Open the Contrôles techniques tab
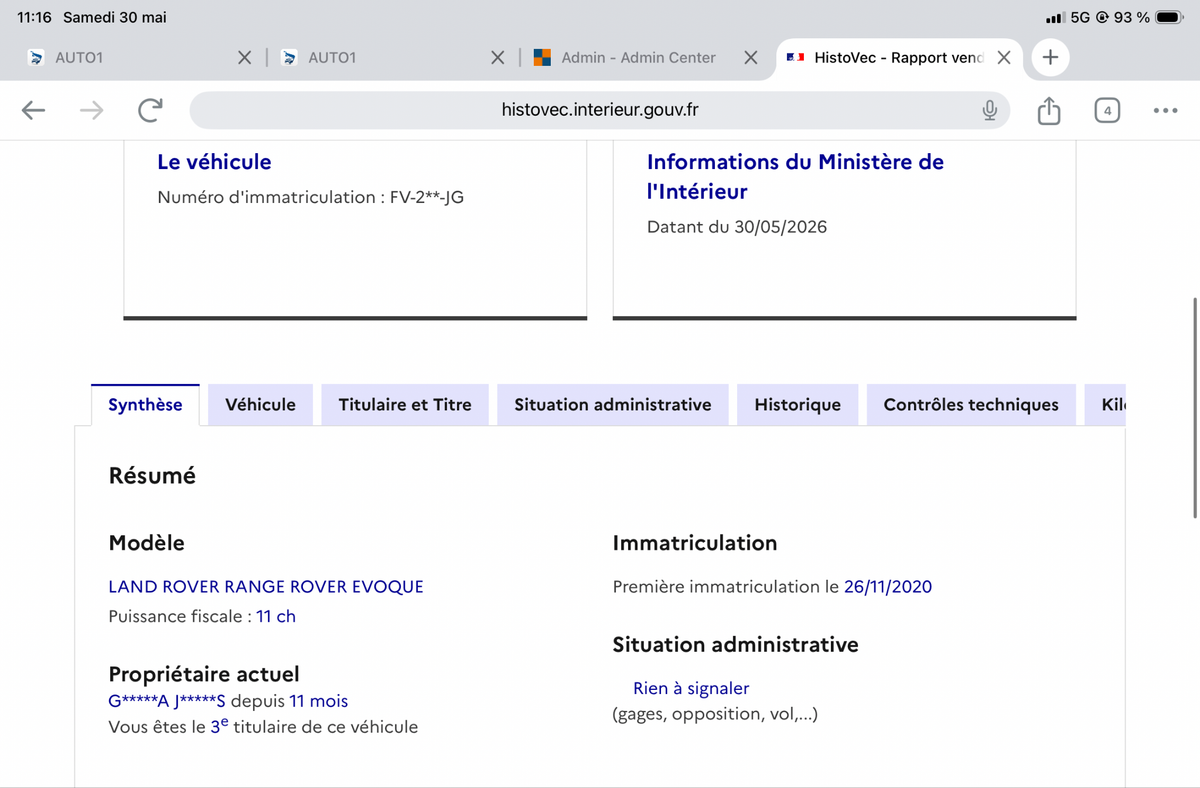Screen dimensions: 1200x788 coord(971,405)
